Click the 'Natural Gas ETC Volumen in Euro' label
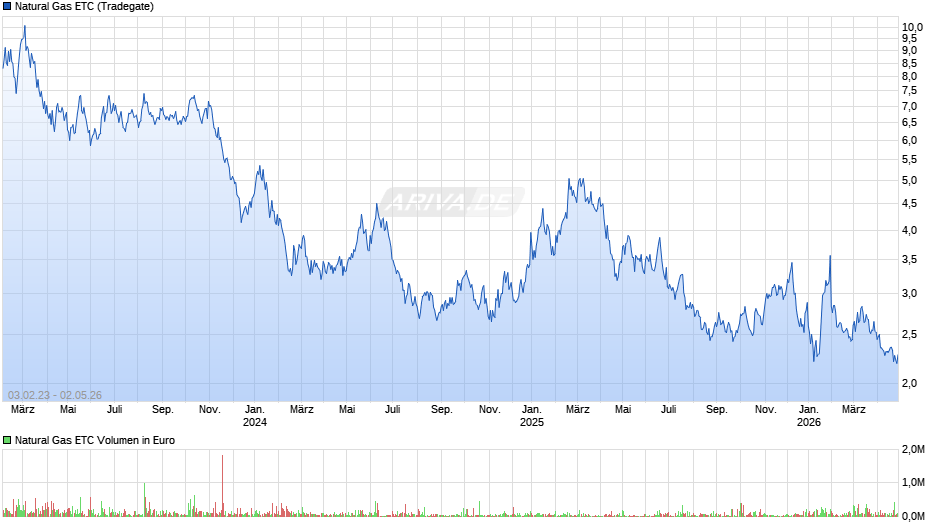This screenshot has height=526, width=940. click(x=95, y=440)
